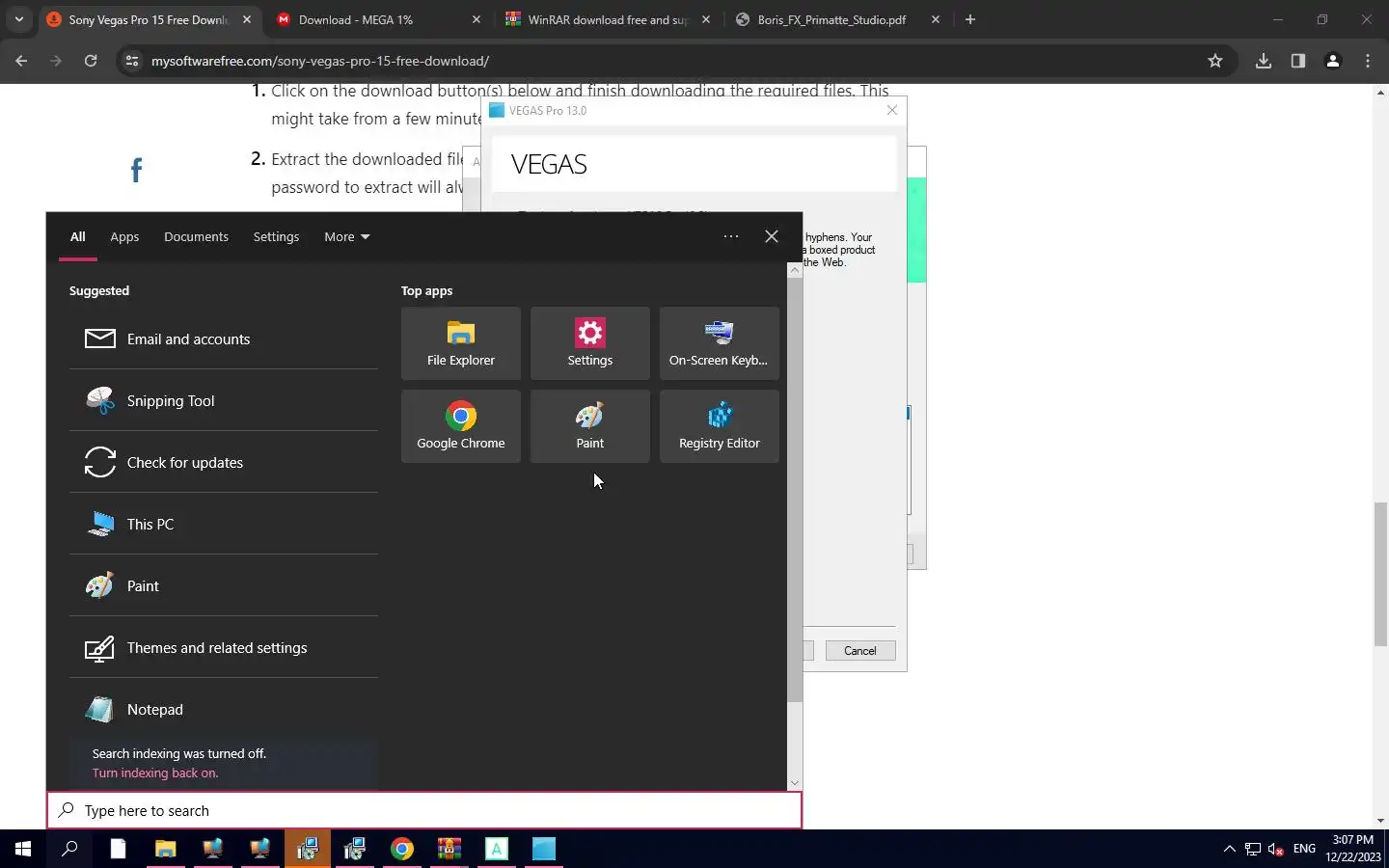Close the Download - MEGA tab

click(477, 19)
